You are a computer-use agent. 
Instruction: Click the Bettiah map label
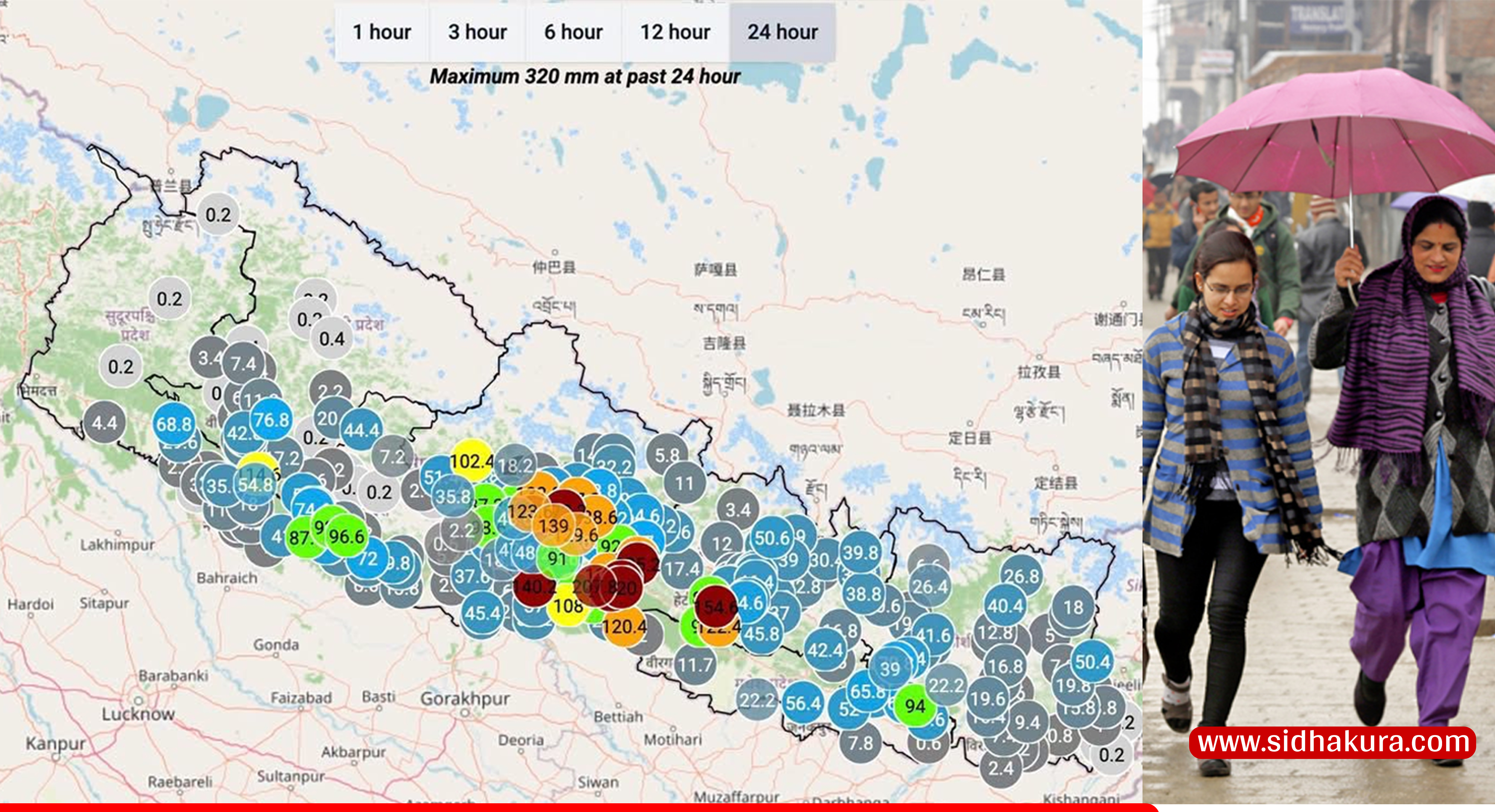[x=618, y=717]
